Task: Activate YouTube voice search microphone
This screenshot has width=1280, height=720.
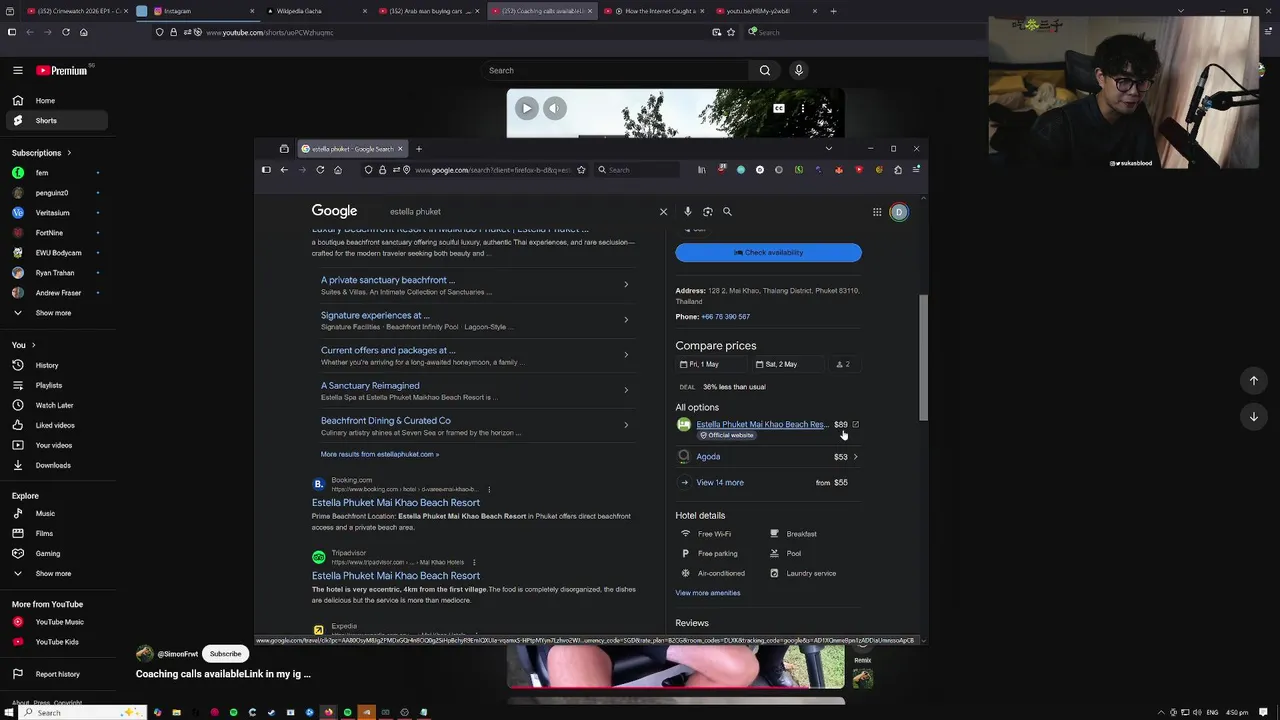Action: click(798, 70)
